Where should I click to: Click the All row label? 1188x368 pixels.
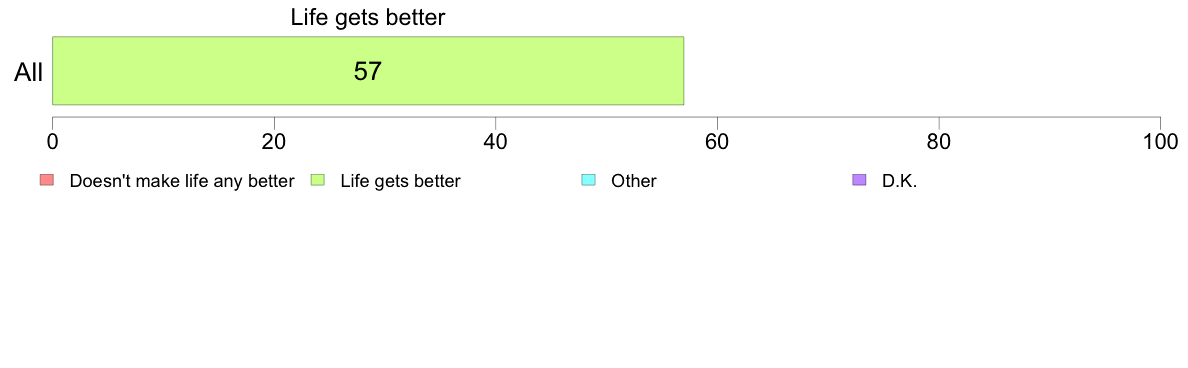tap(29, 73)
